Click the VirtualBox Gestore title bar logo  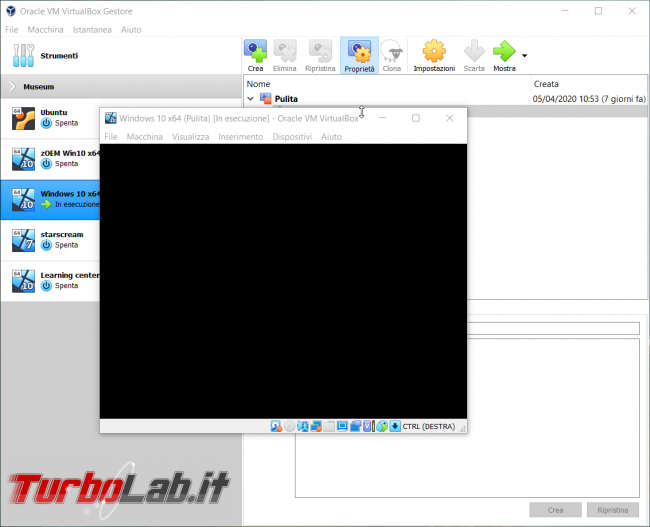[x=11, y=11]
